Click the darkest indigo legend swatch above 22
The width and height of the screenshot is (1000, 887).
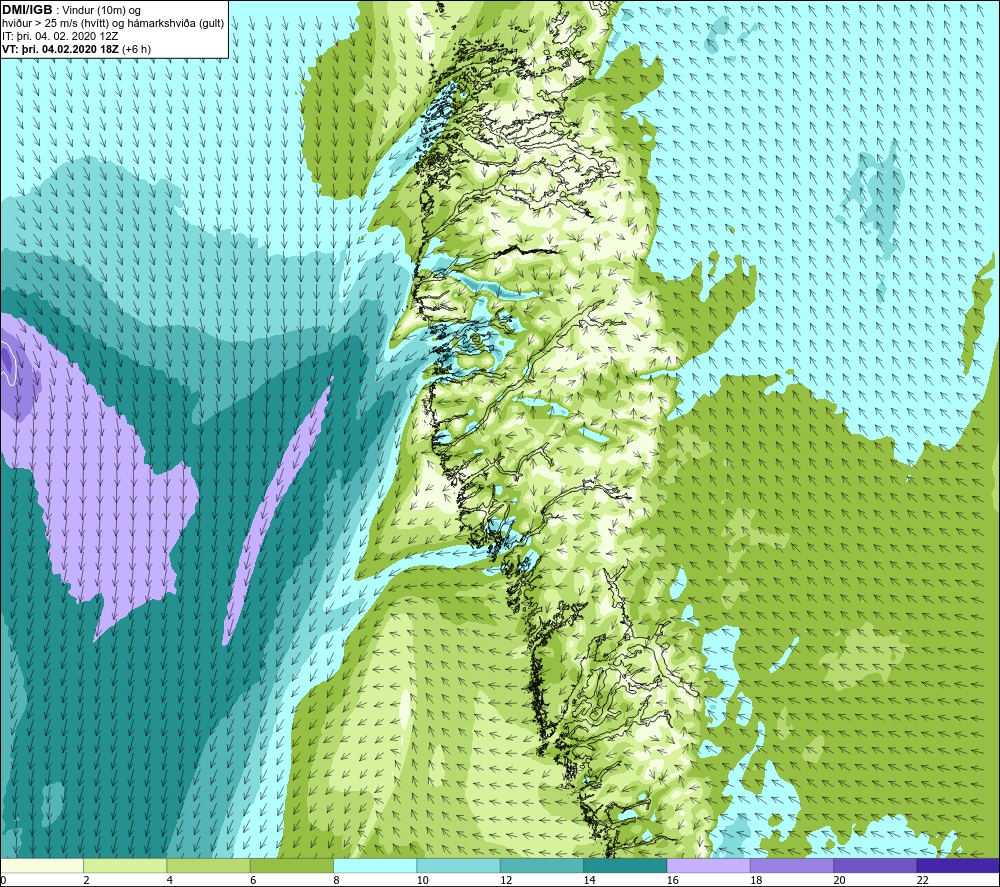tap(958, 865)
